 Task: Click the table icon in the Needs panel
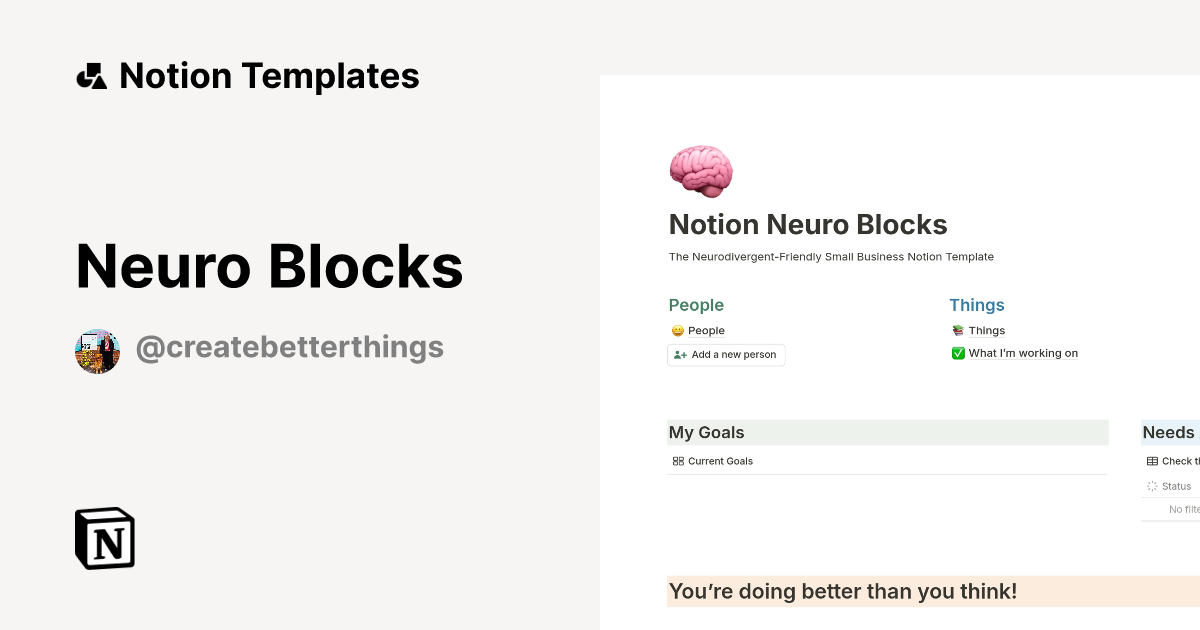(x=1153, y=461)
